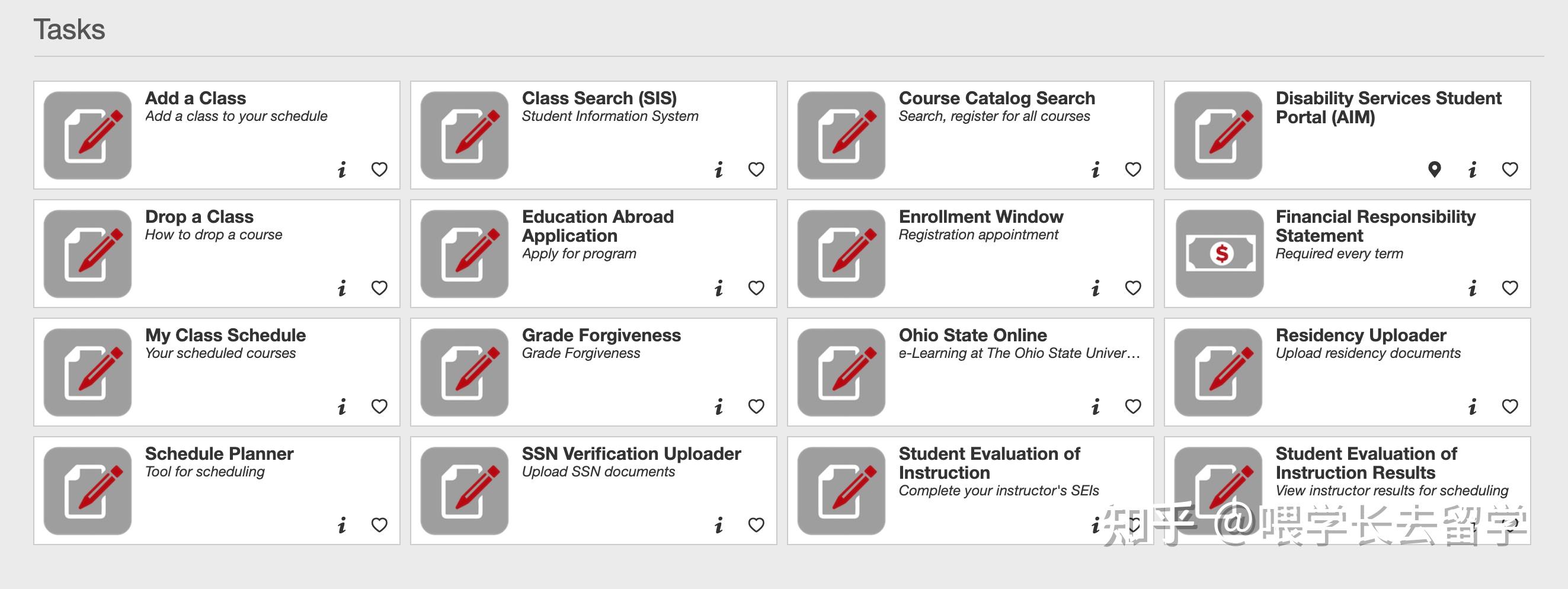Image resolution: width=1568 pixels, height=589 pixels.
Task: Open Student Evaluation of Instruction Results
Action: [1366, 463]
